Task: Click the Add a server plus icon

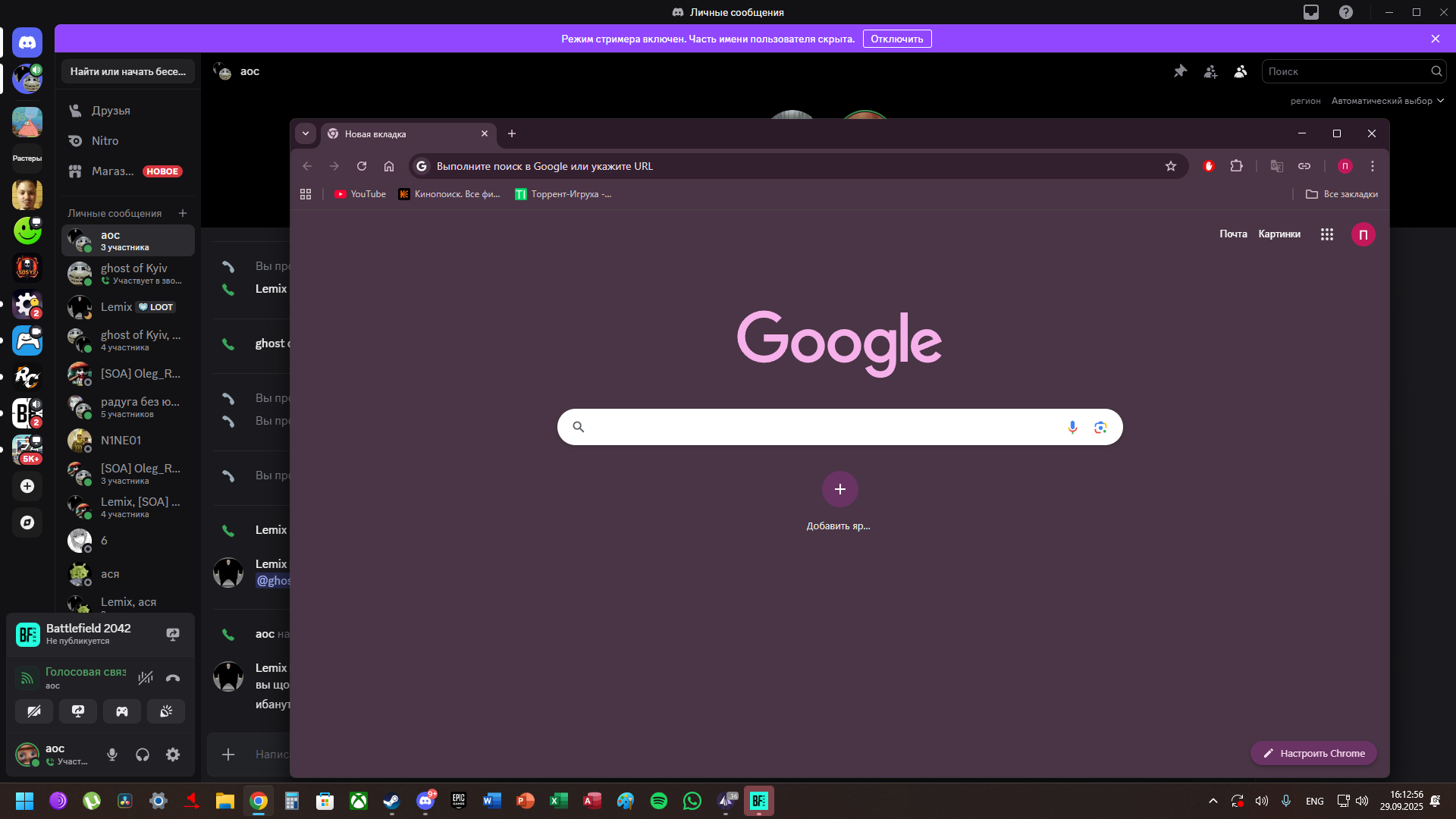Action: (27, 486)
